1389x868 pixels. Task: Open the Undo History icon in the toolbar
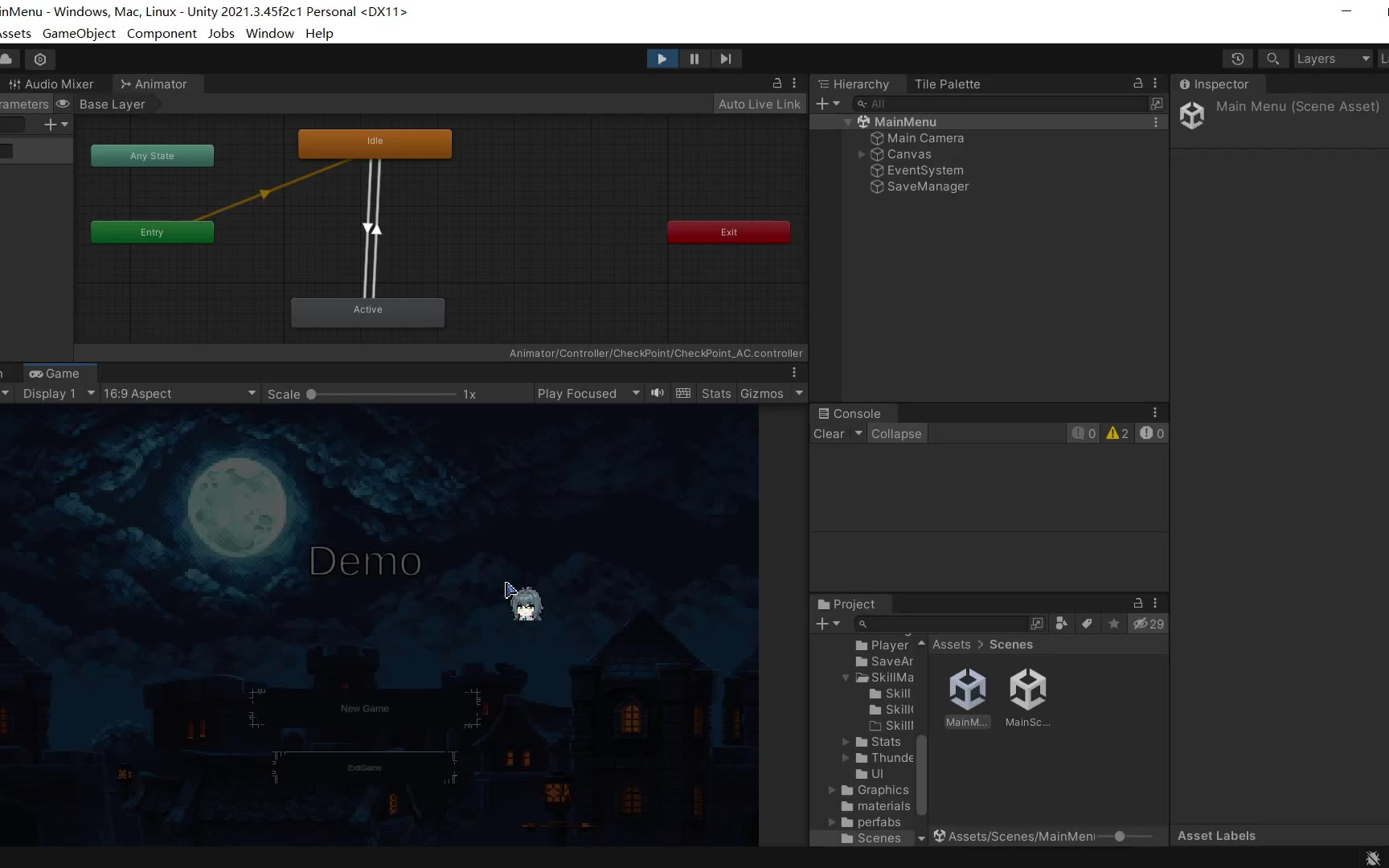[x=1238, y=59]
